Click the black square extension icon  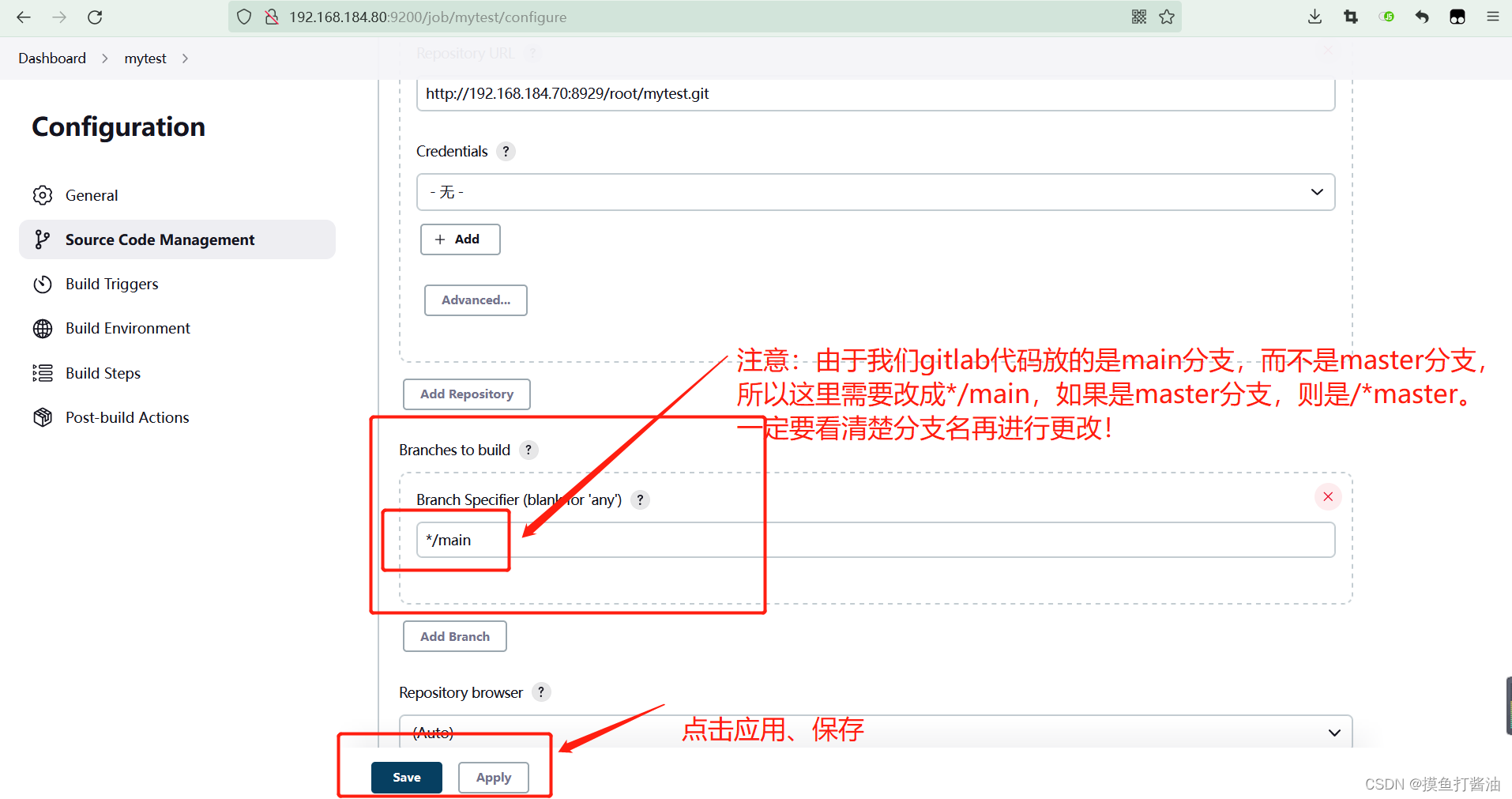(x=1457, y=17)
